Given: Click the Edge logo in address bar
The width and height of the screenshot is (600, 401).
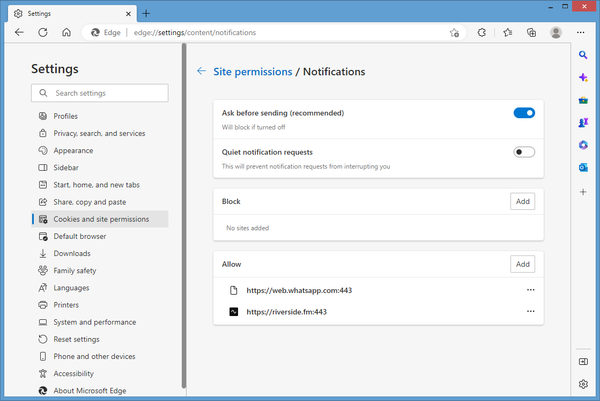Looking at the screenshot, I should (x=95, y=33).
